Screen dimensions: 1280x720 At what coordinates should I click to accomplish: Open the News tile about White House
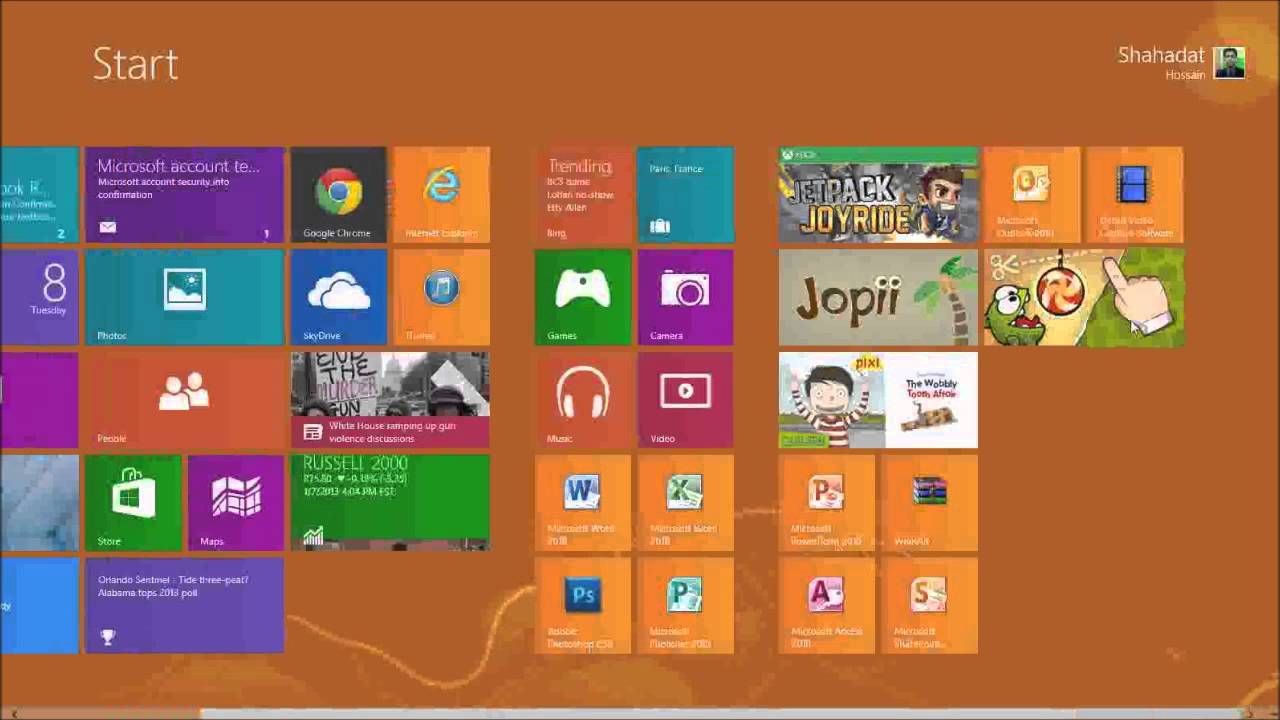pyautogui.click(x=390, y=401)
